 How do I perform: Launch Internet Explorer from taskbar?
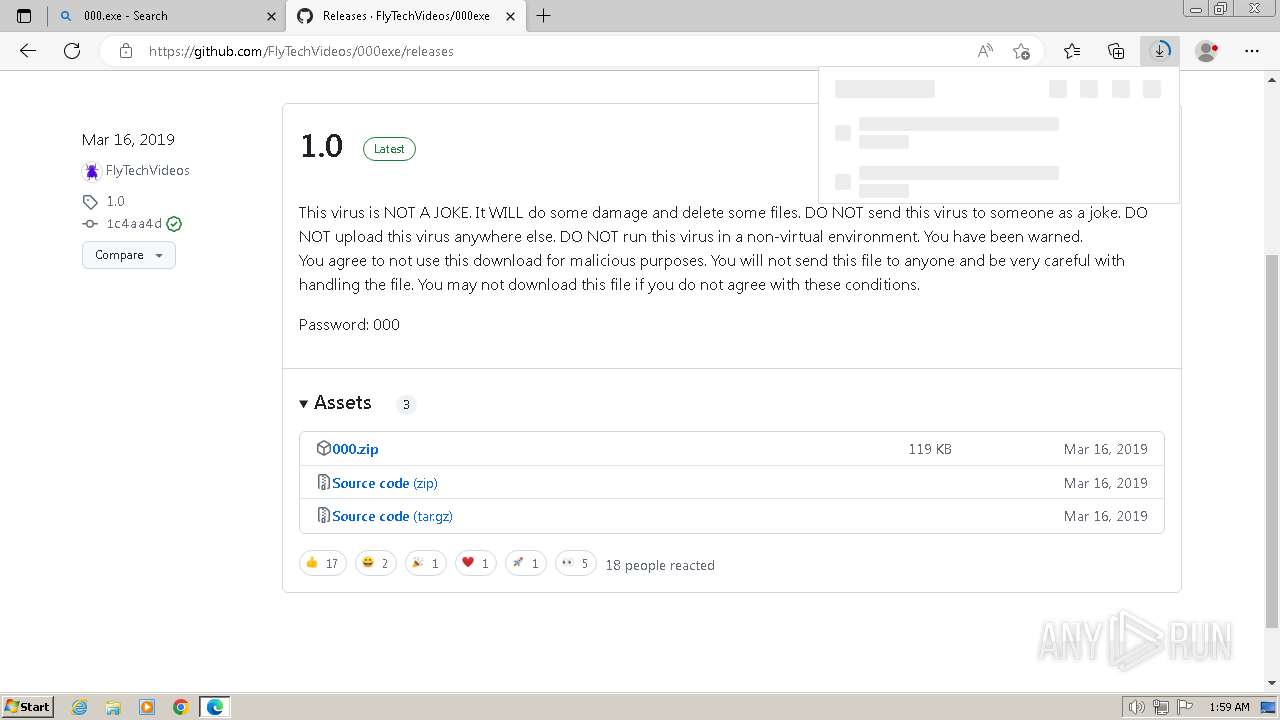click(x=80, y=707)
